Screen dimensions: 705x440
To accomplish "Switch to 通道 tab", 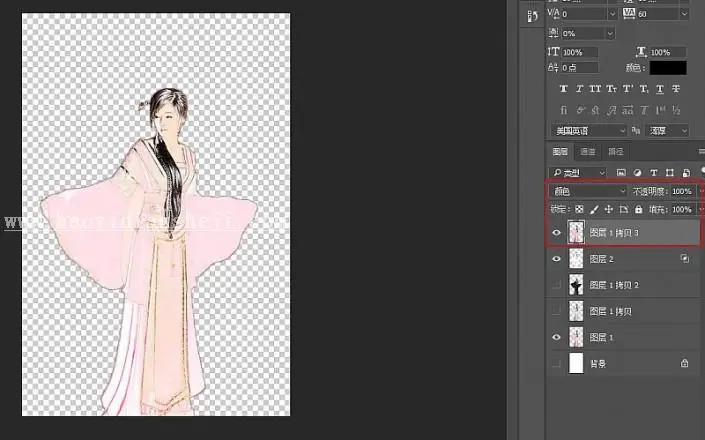I will point(588,152).
